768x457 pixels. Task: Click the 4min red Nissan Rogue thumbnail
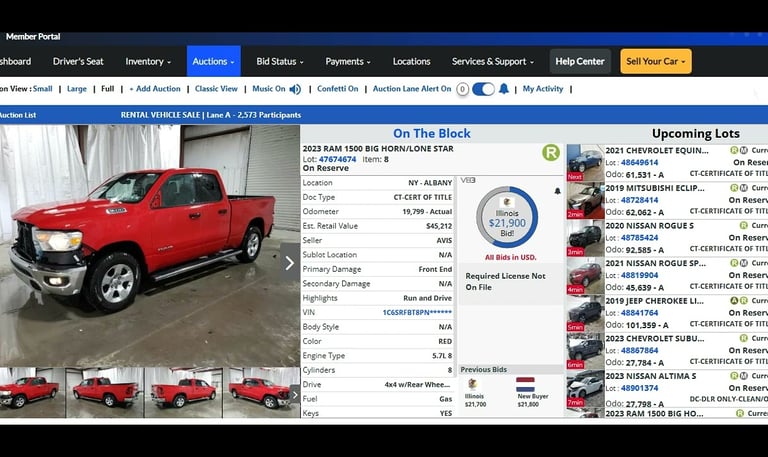pyautogui.click(x=585, y=275)
